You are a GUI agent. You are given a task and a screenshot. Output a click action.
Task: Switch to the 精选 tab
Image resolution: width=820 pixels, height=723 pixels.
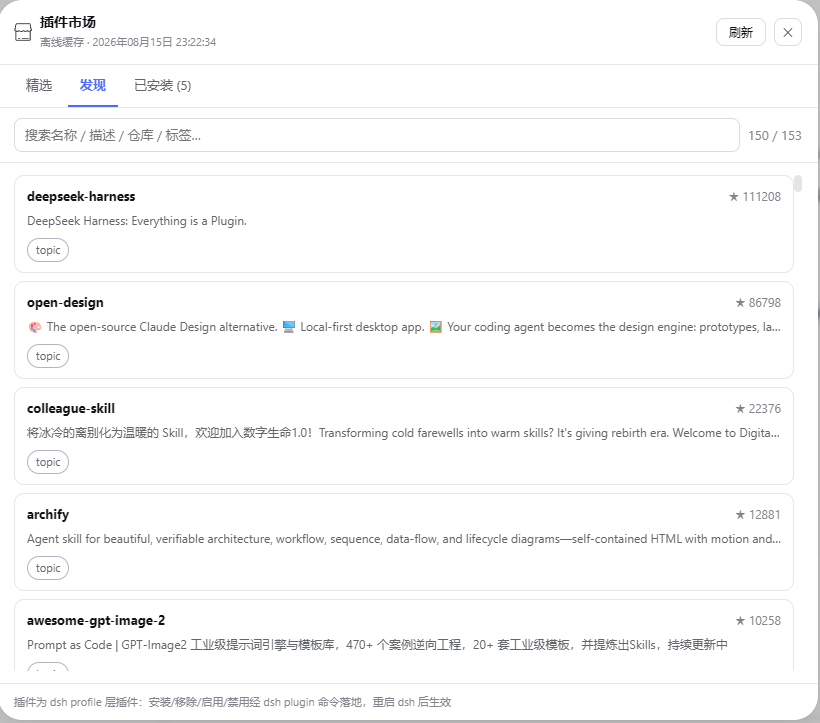(x=39, y=85)
